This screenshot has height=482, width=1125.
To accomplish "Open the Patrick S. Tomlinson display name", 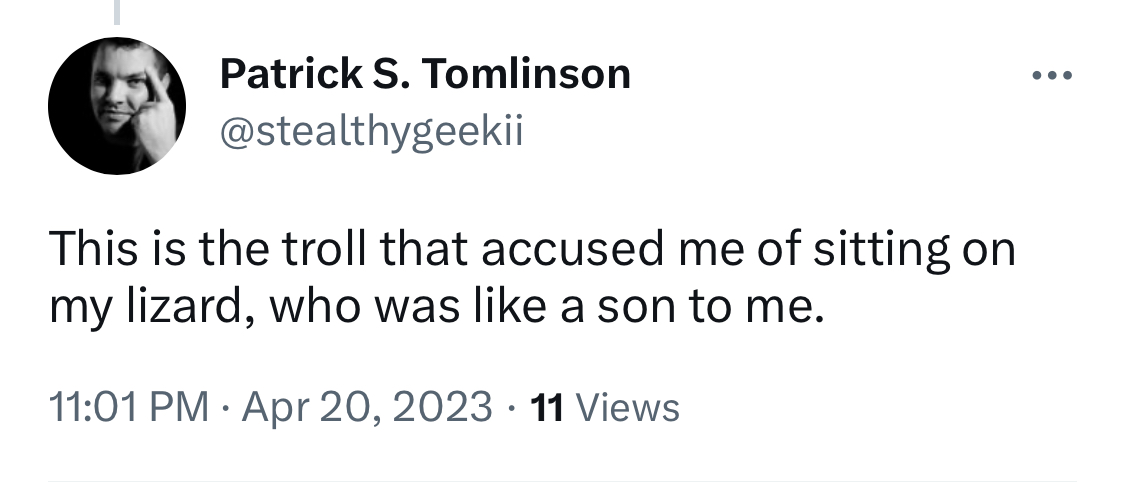I will tap(425, 74).
